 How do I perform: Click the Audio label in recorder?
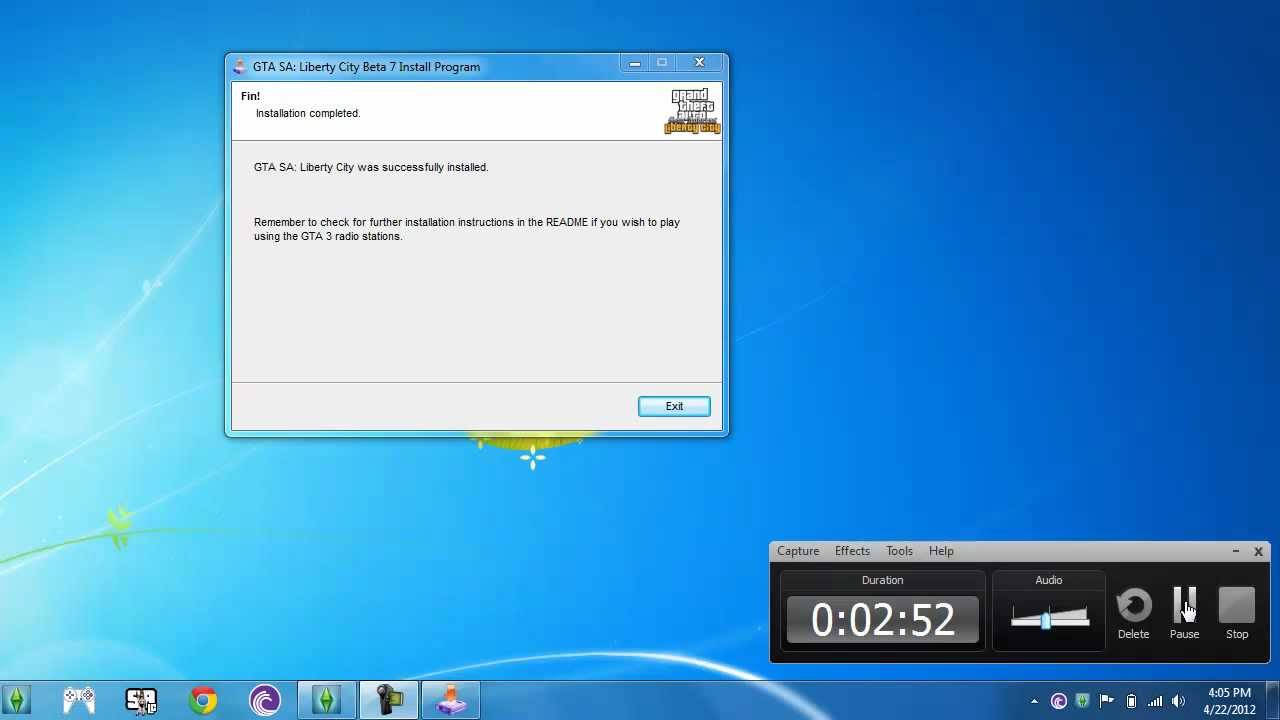coord(1048,580)
